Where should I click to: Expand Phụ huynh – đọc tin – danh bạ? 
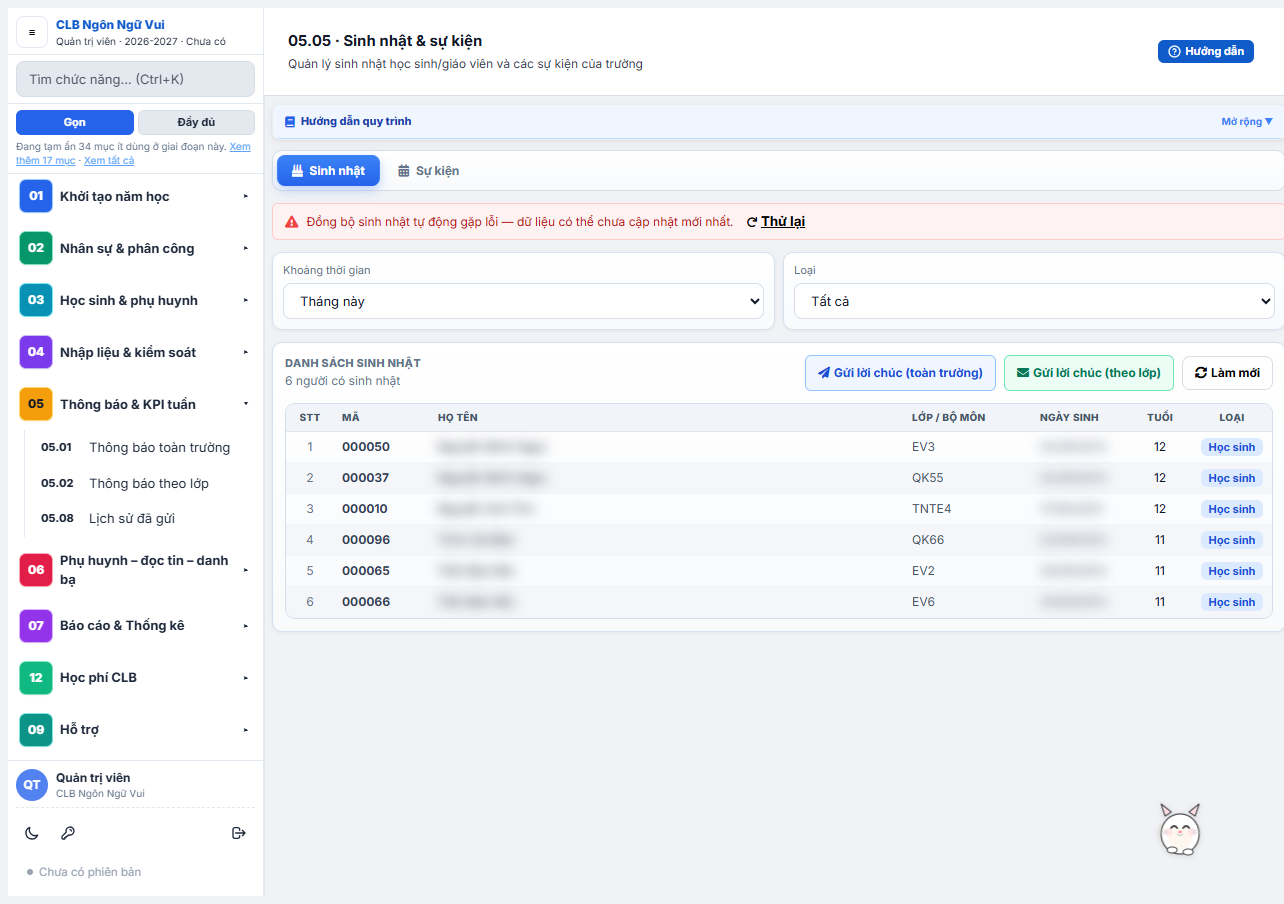pyautogui.click(x=135, y=570)
